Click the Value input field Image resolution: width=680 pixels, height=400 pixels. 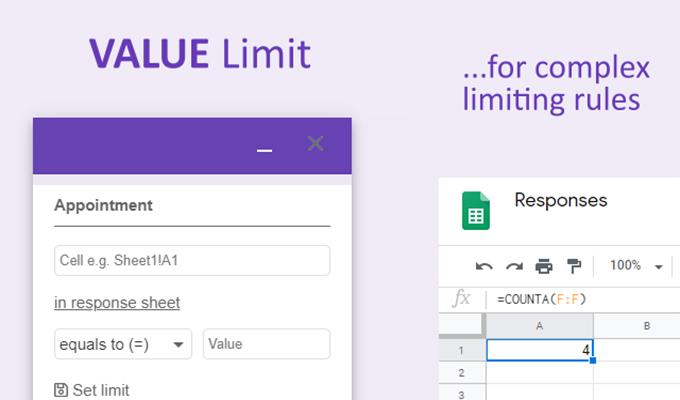pyautogui.click(x=266, y=344)
